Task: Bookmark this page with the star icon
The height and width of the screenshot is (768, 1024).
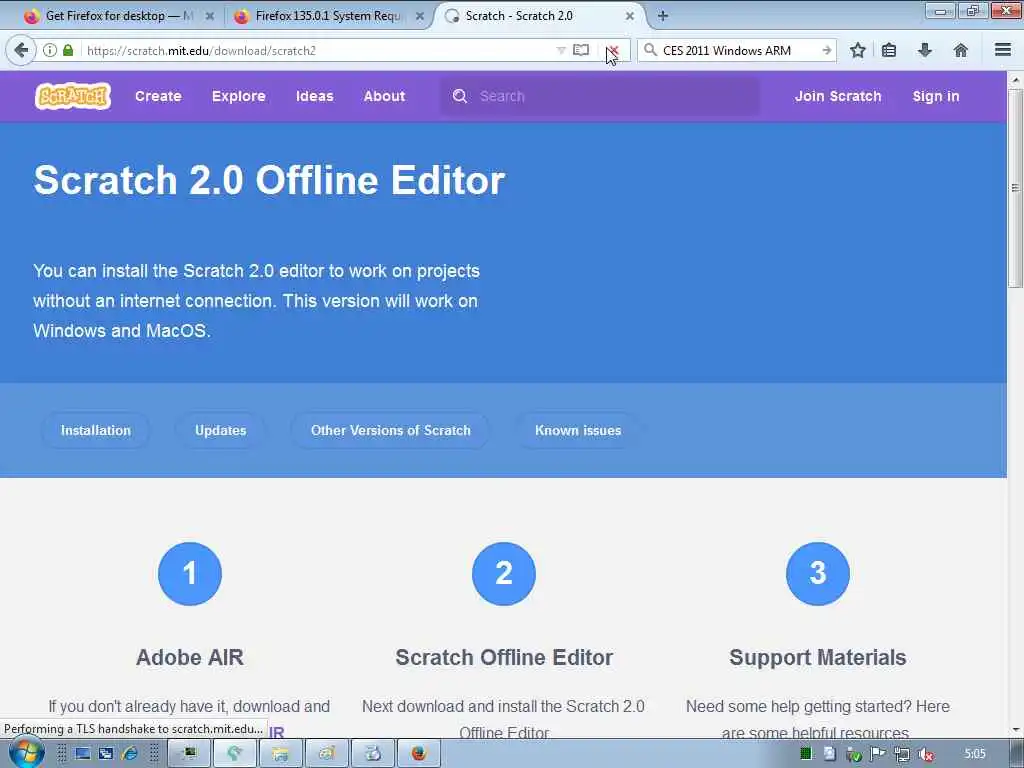Action: point(857,50)
